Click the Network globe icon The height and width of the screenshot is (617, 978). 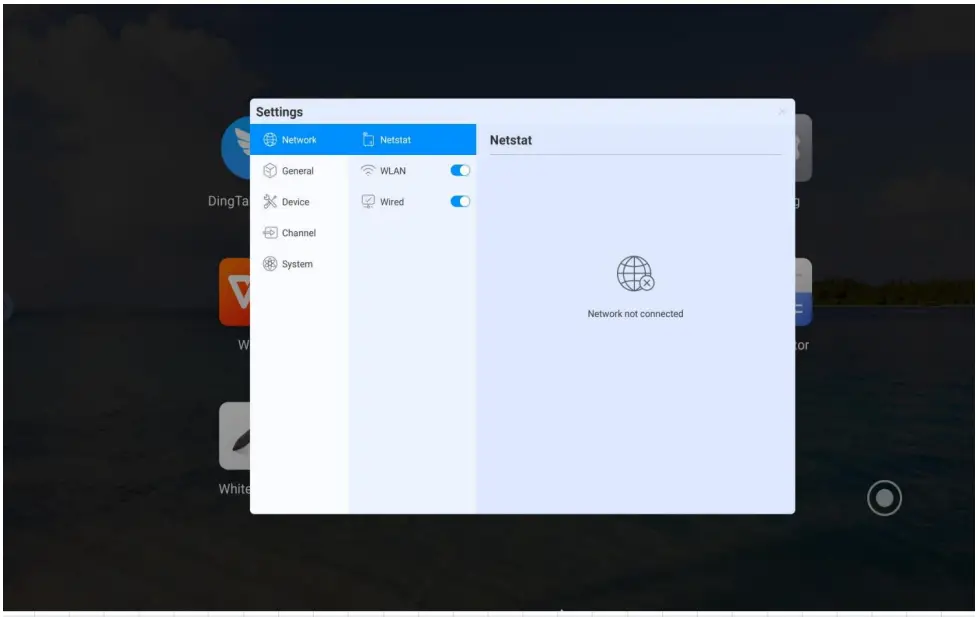pyautogui.click(x=269, y=140)
